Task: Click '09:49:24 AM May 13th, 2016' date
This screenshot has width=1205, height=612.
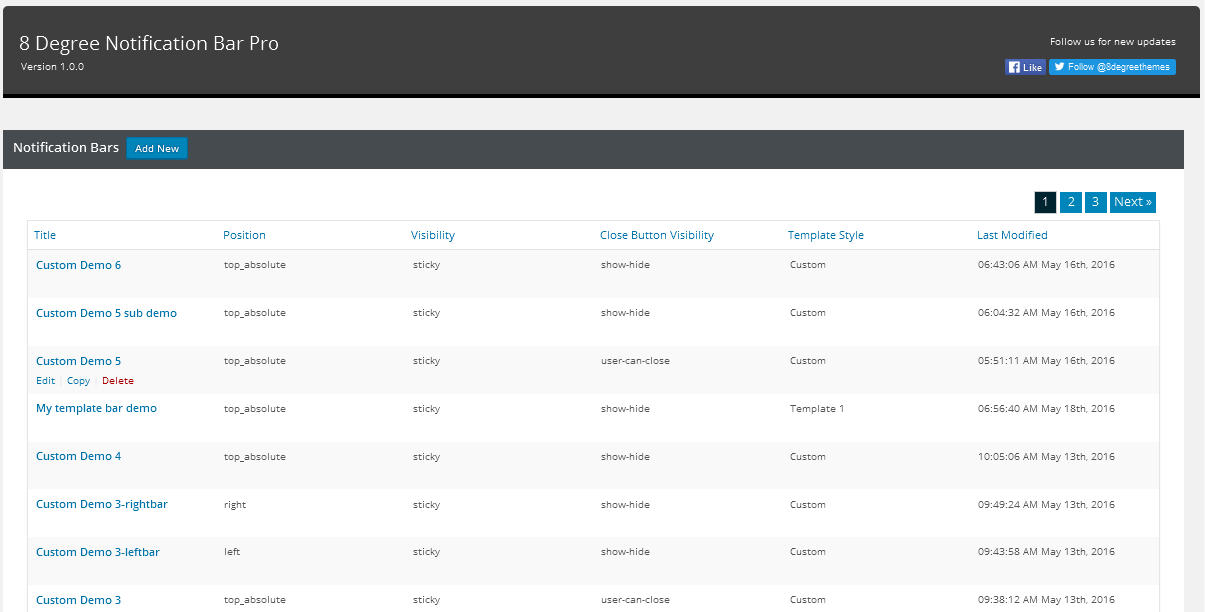Action: pyautogui.click(x=1046, y=505)
